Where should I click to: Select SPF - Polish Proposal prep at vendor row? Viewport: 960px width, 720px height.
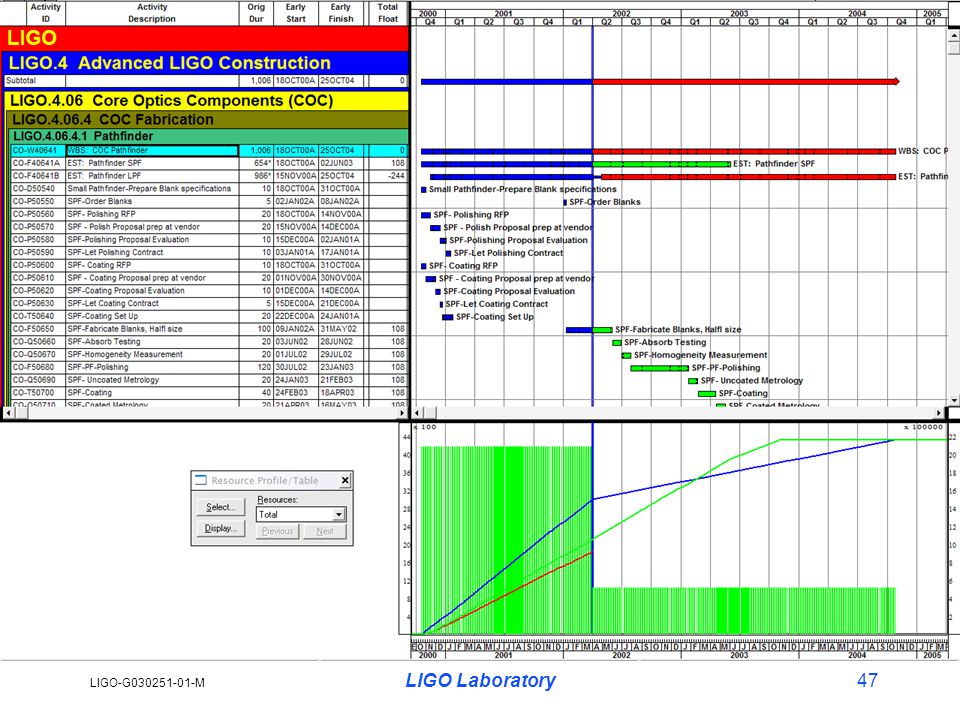(209, 227)
